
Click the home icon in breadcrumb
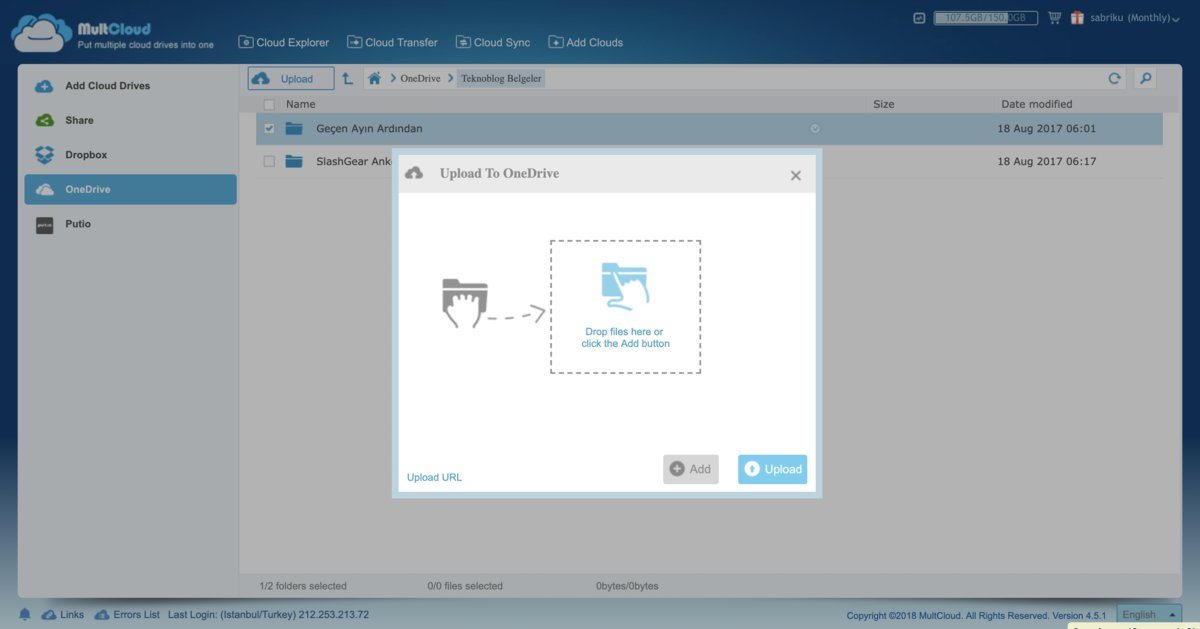374,78
